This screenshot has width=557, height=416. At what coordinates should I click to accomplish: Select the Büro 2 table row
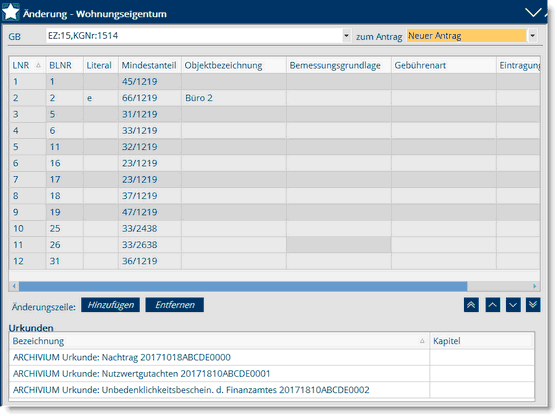[275, 98]
